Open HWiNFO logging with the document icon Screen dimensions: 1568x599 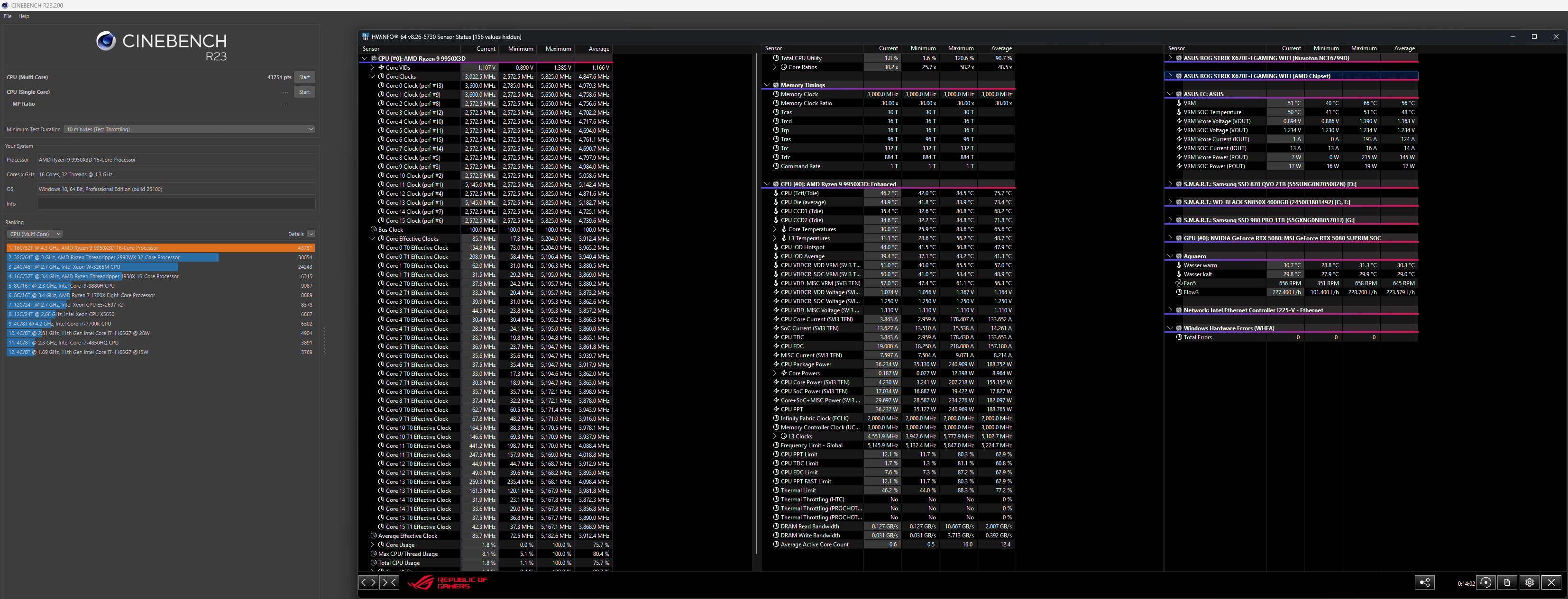(x=1507, y=582)
